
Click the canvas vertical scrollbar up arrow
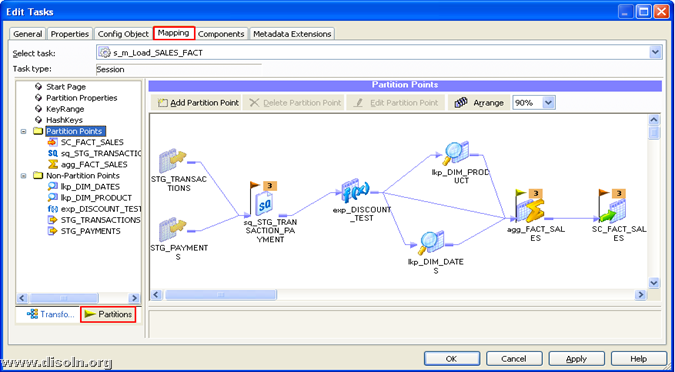tap(654, 120)
